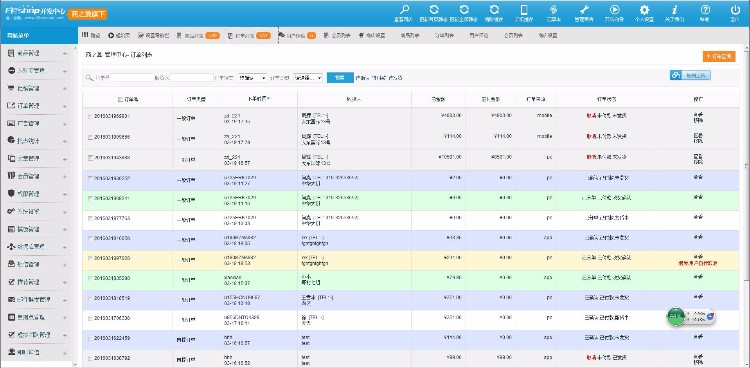Switch to the start page tab with play icon
The image size is (750, 368).
click(119, 35)
